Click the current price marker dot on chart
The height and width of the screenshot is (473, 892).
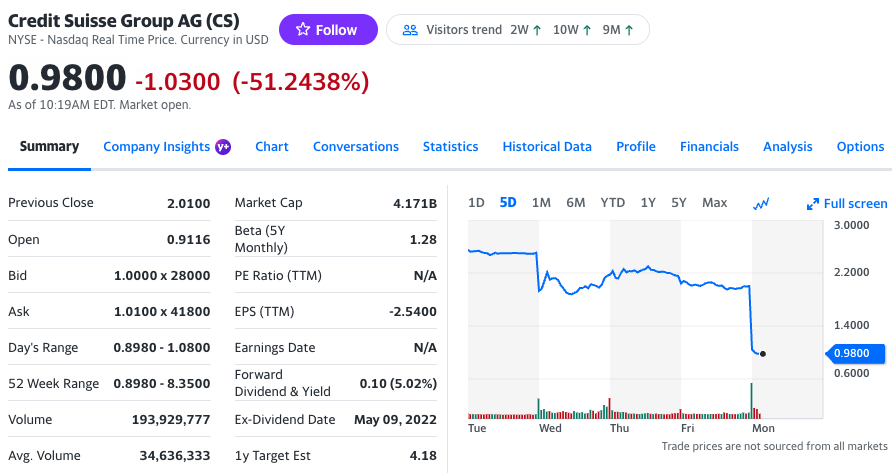(x=763, y=354)
